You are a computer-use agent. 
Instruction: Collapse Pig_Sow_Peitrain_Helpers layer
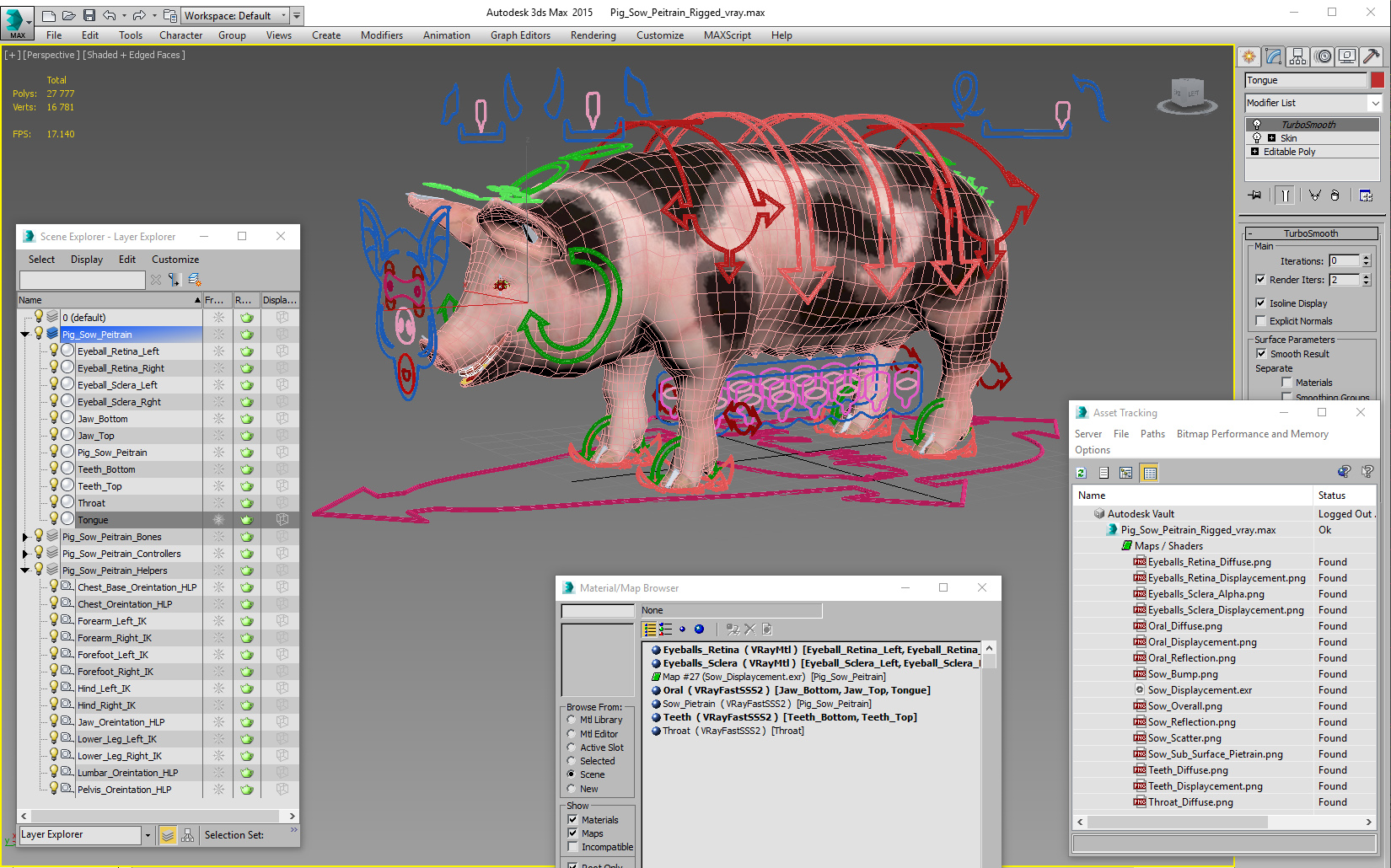24,571
